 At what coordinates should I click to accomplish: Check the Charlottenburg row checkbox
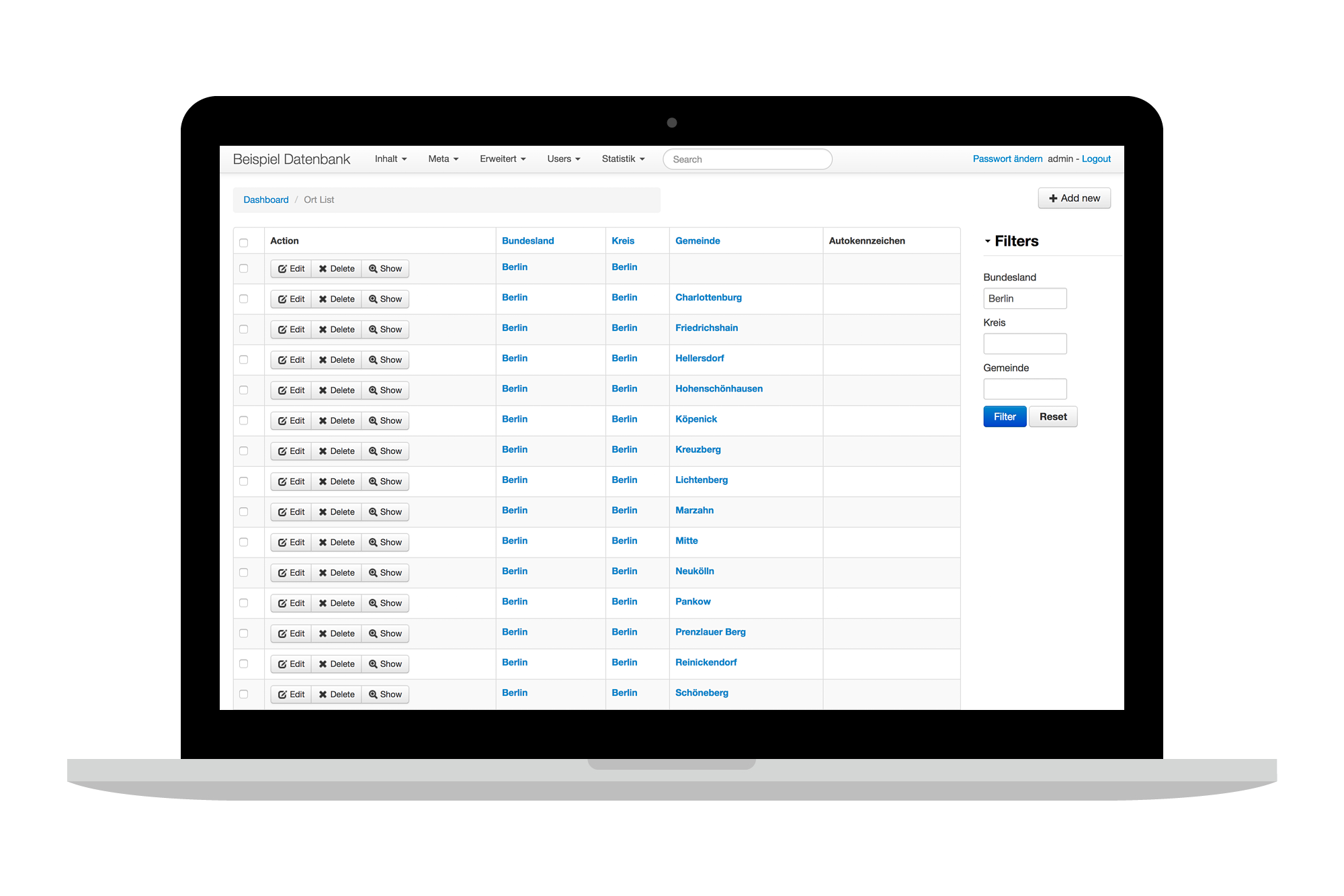tap(244, 299)
